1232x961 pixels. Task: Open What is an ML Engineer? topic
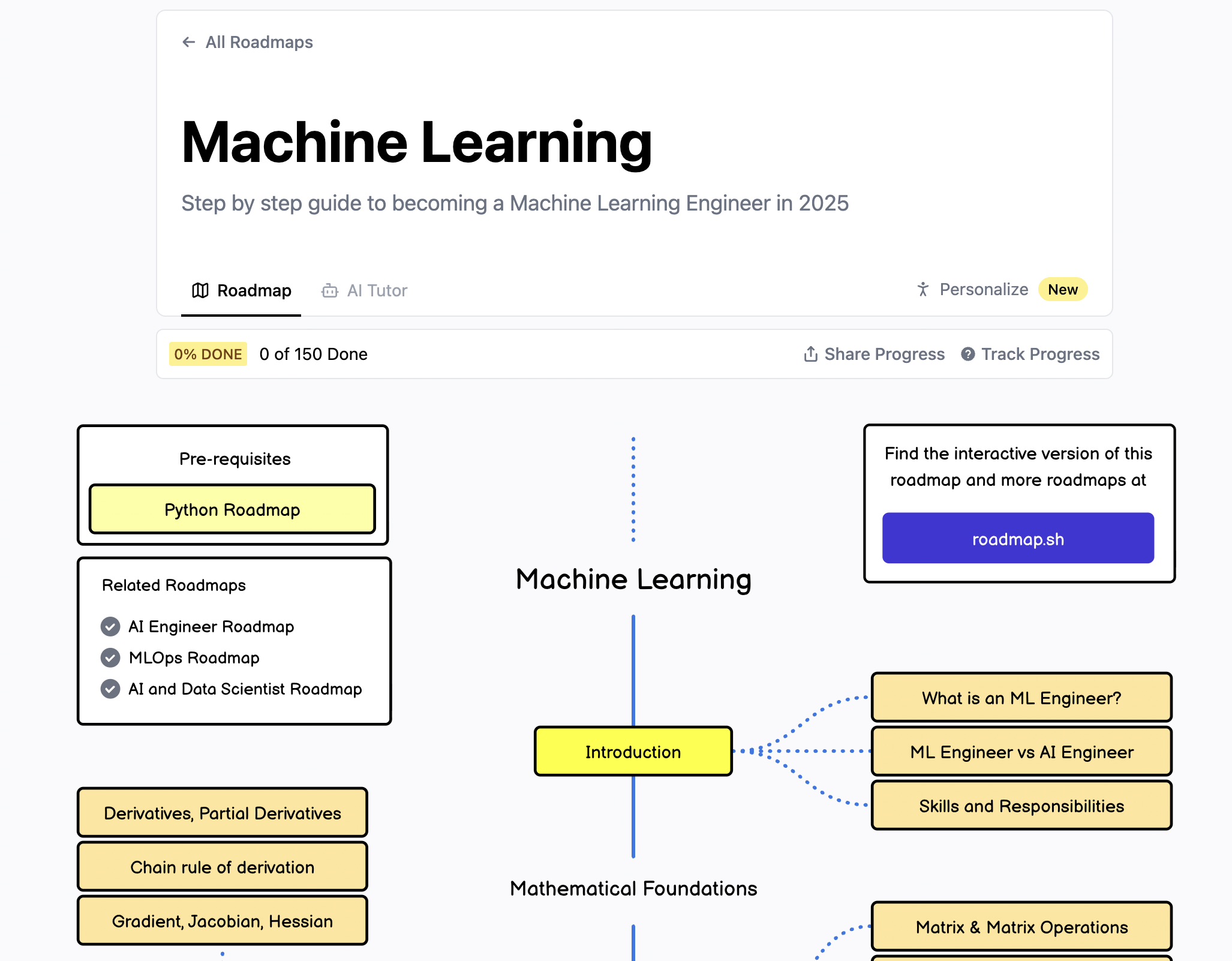pos(1021,698)
